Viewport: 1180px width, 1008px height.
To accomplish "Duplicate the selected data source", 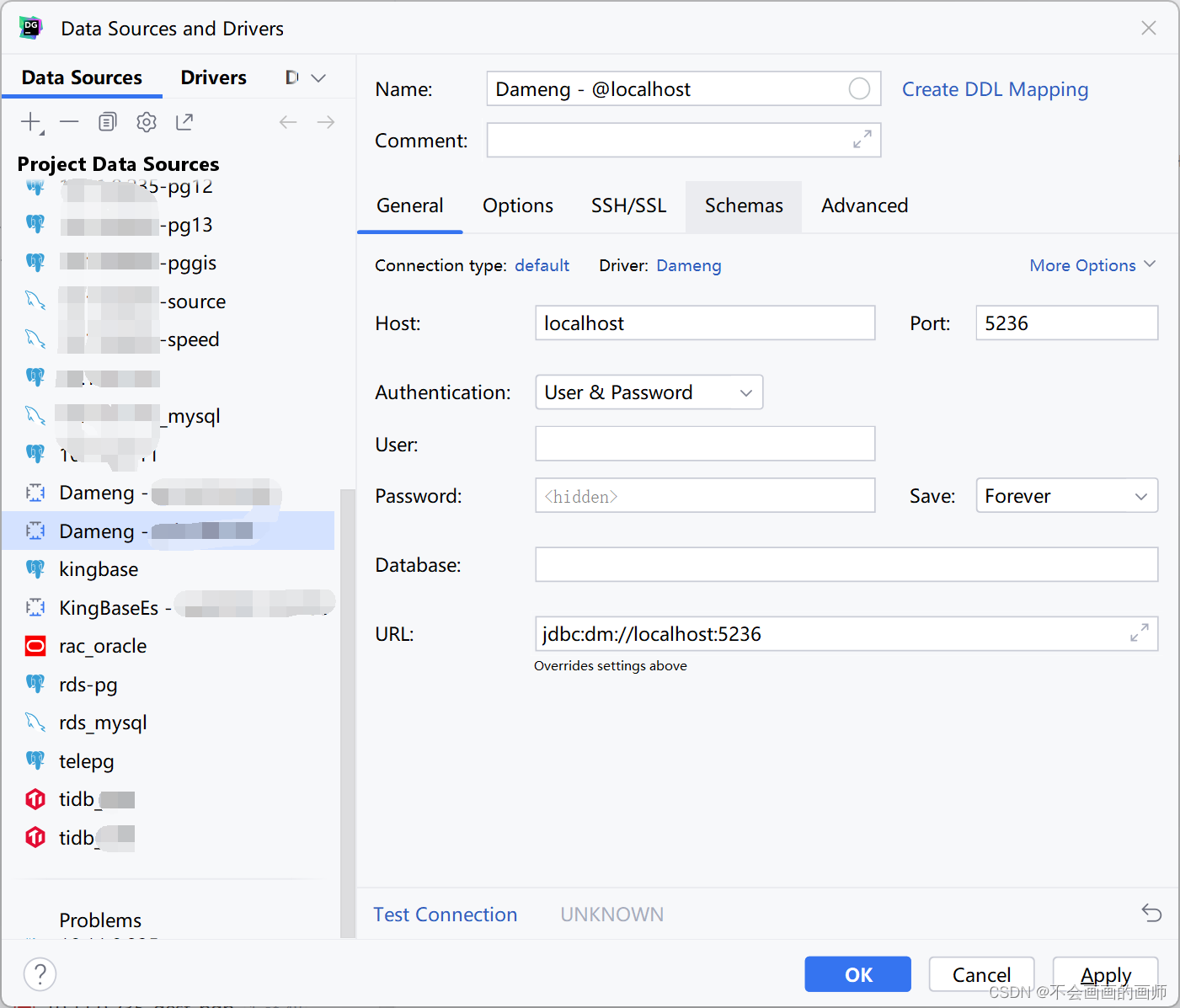I will [107, 122].
